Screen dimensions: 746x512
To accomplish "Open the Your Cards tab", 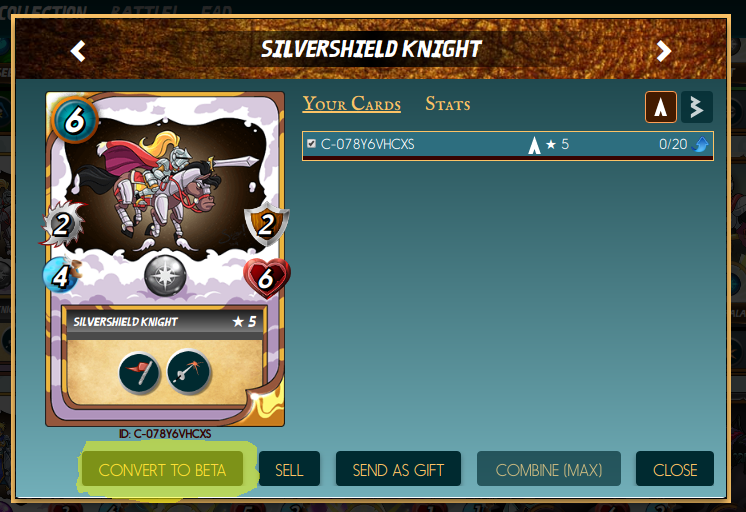I will click(x=352, y=104).
